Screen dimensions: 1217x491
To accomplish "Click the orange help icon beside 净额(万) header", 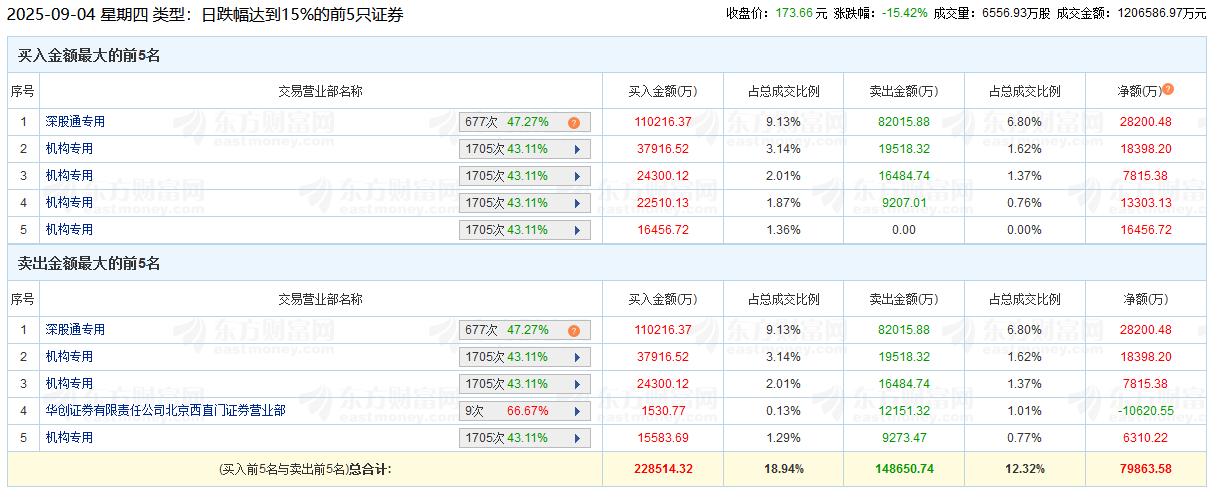I will click(1168, 90).
